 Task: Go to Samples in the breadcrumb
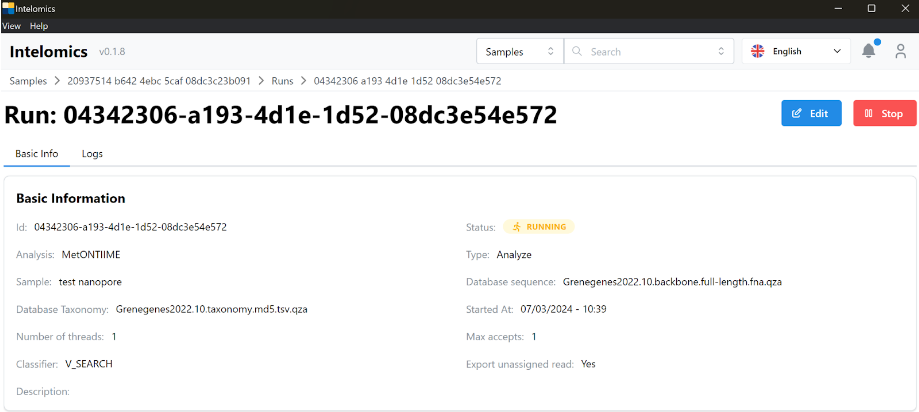pyautogui.click(x=28, y=80)
